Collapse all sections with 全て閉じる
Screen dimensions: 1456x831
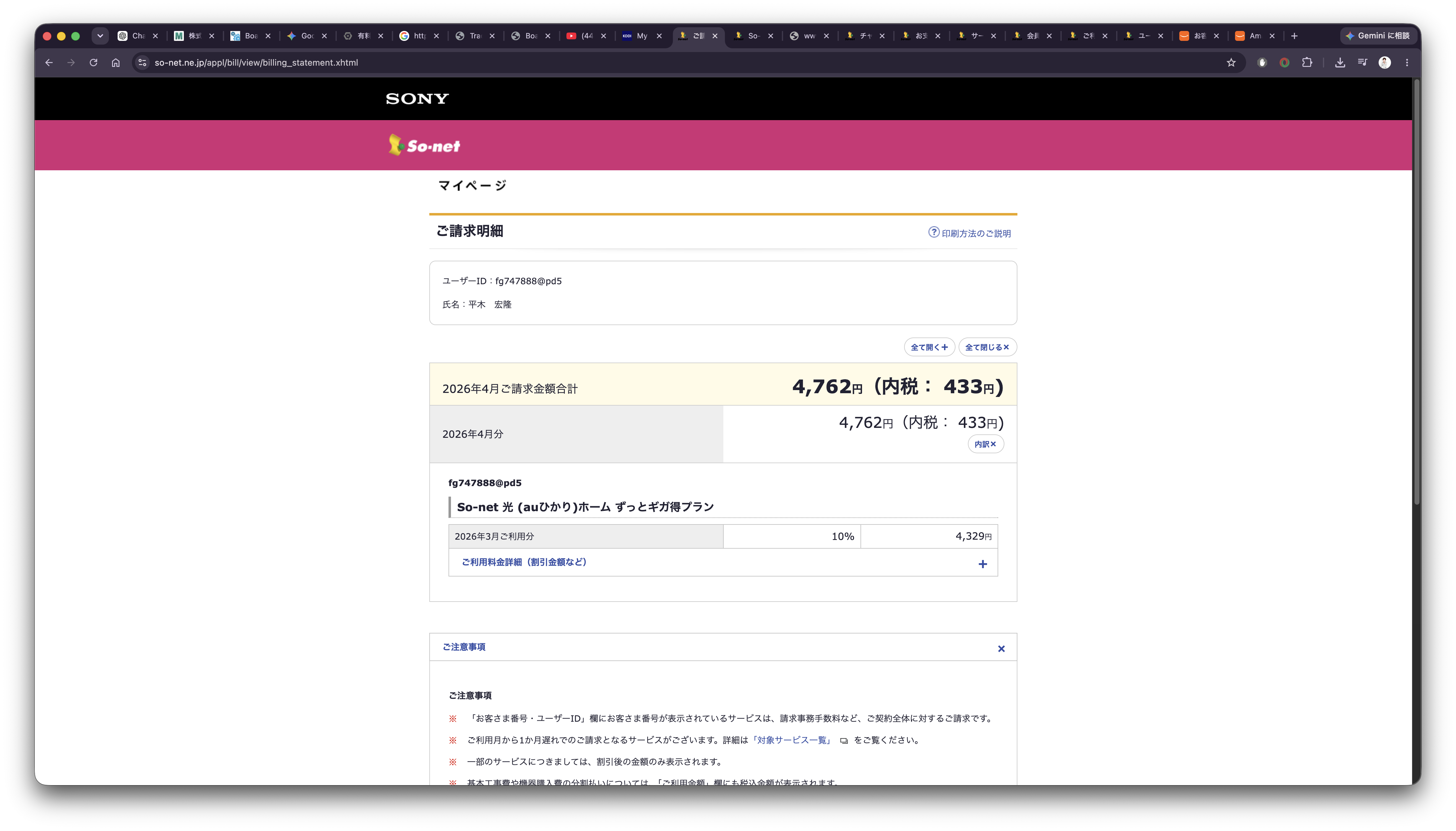[987, 347]
